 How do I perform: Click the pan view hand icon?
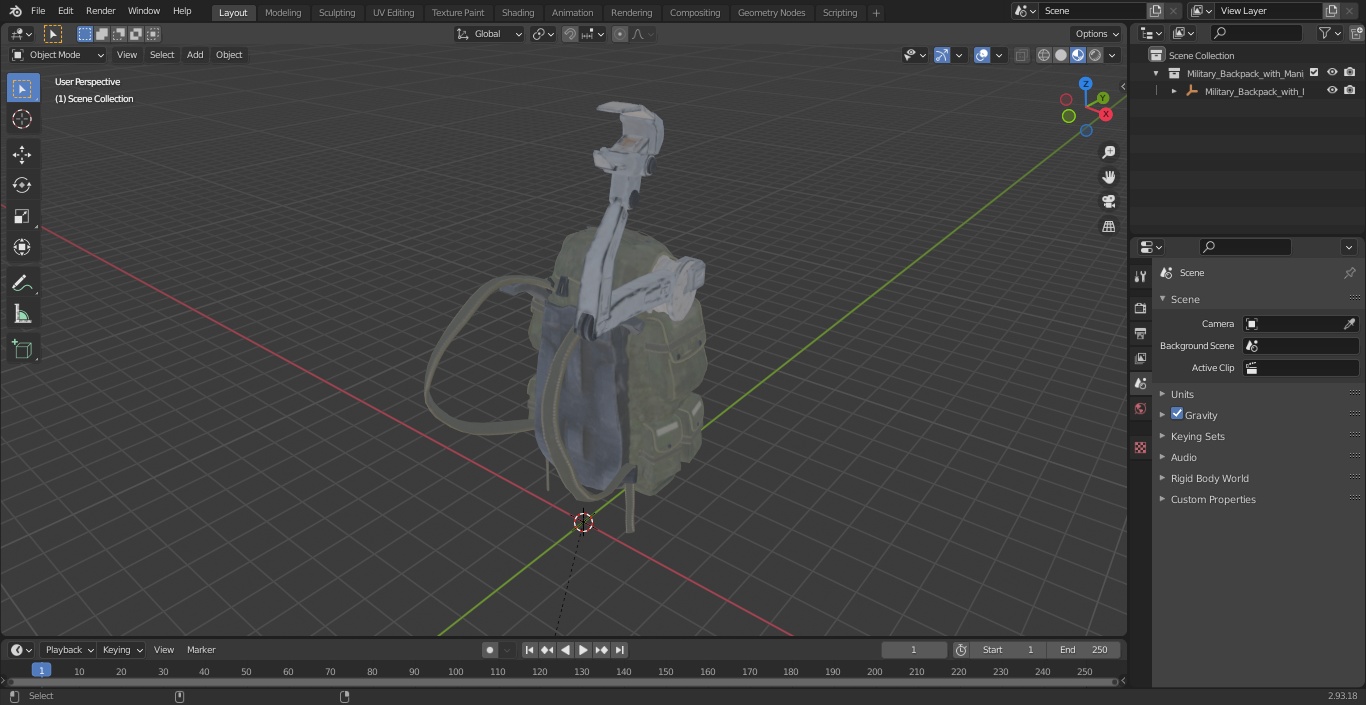[x=1108, y=177]
